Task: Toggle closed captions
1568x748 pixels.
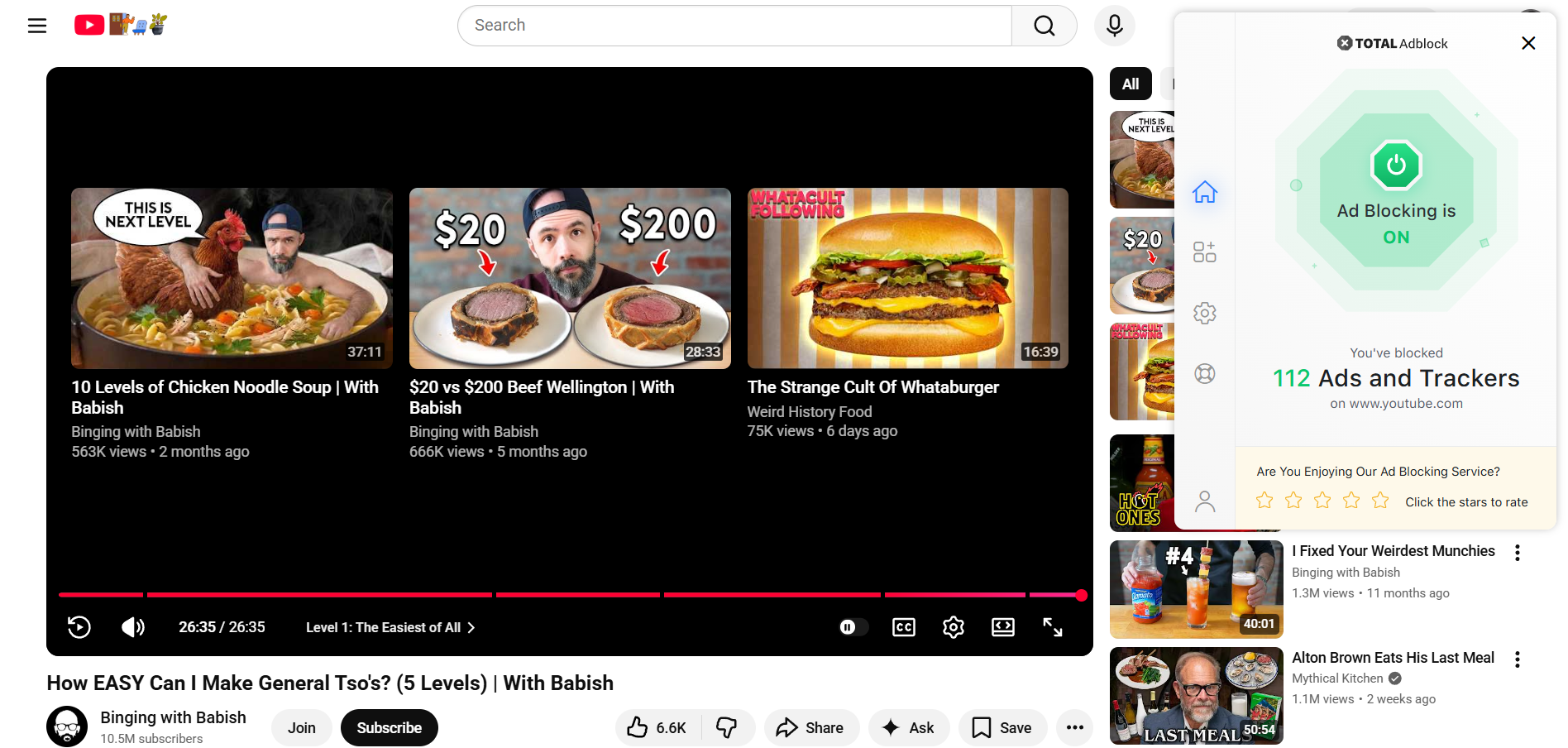Action: point(904,627)
